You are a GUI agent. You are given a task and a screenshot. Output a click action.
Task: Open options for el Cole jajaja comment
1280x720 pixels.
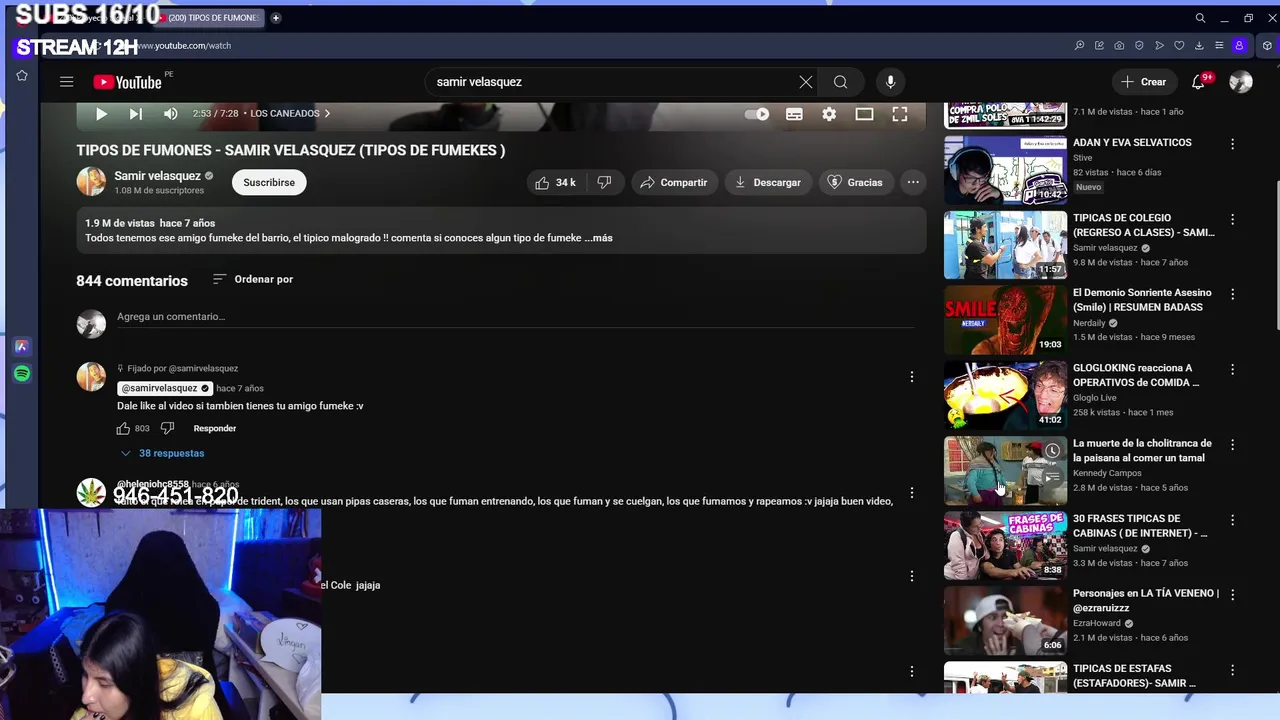pyautogui.click(x=911, y=576)
